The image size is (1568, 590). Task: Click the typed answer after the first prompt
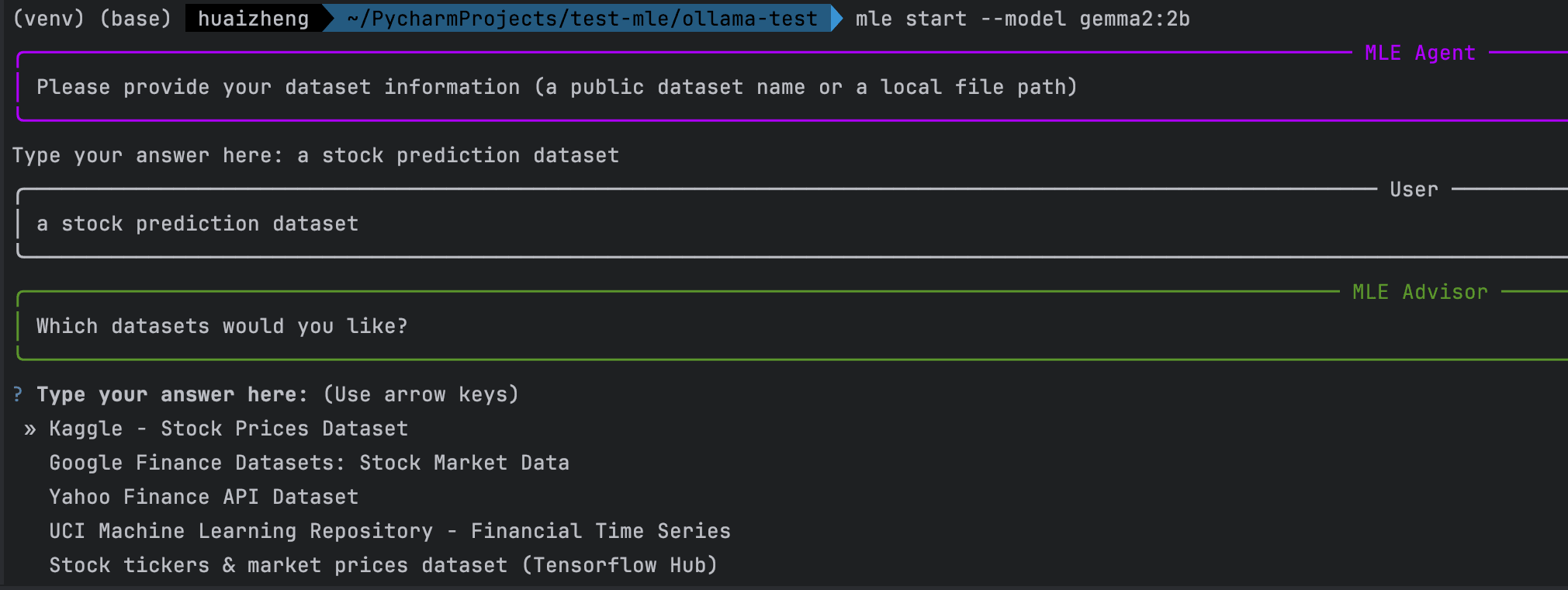(x=458, y=155)
